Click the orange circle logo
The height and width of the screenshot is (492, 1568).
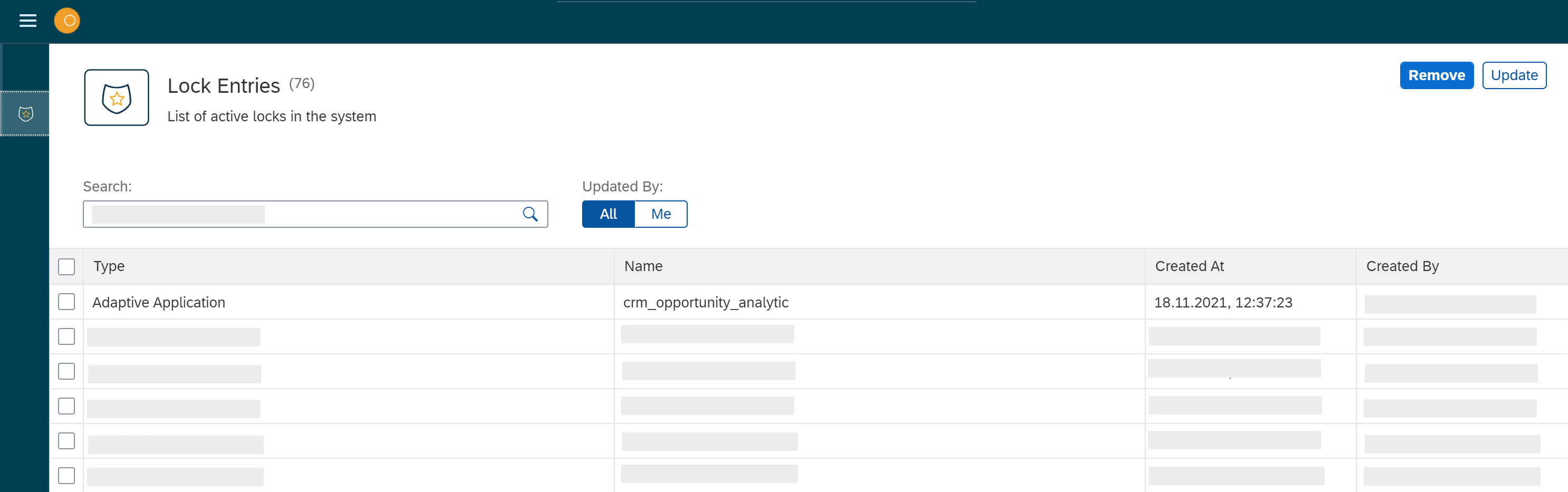(67, 21)
